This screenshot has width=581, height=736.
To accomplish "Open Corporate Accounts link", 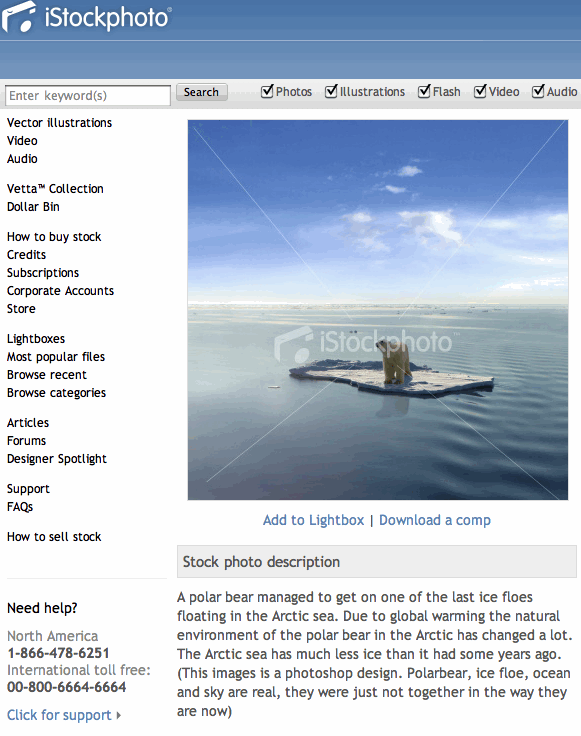I will (61, 291).
